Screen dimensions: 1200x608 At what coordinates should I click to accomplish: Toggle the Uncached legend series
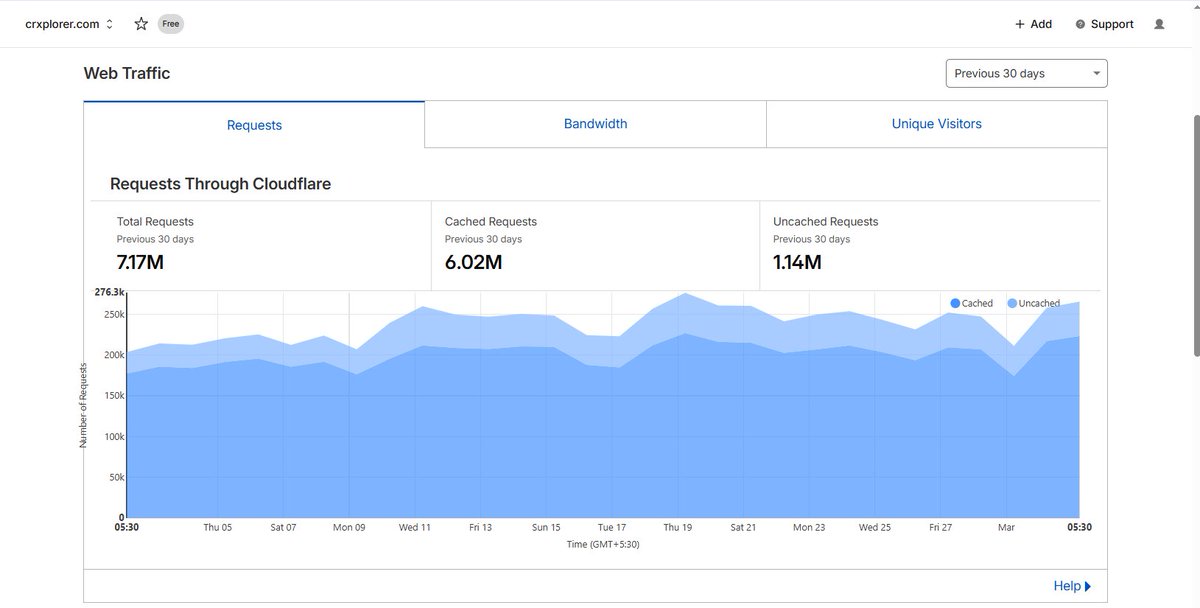pos(1033,303)
